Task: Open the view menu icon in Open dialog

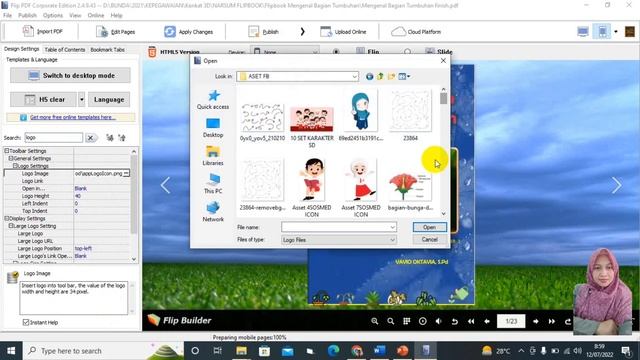Action: (x=404, y=76)
